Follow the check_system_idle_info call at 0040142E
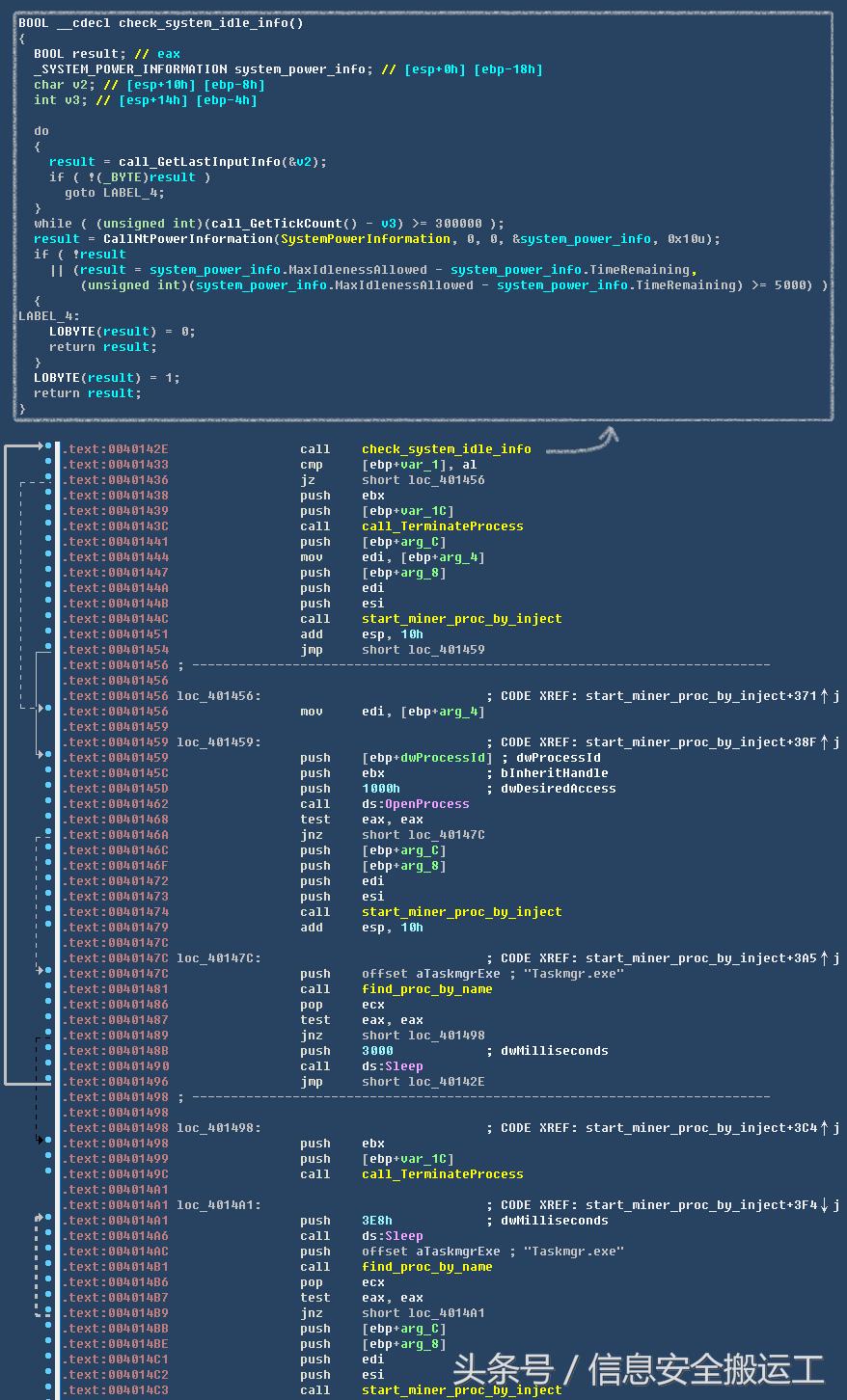The image size is (847, 1400). tap(446, 449)
